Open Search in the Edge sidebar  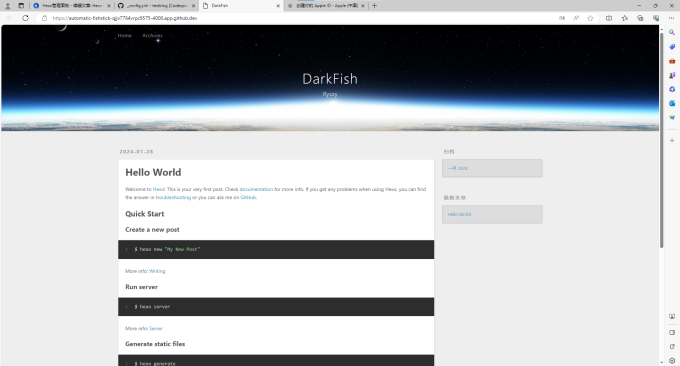tap(672, 32)
